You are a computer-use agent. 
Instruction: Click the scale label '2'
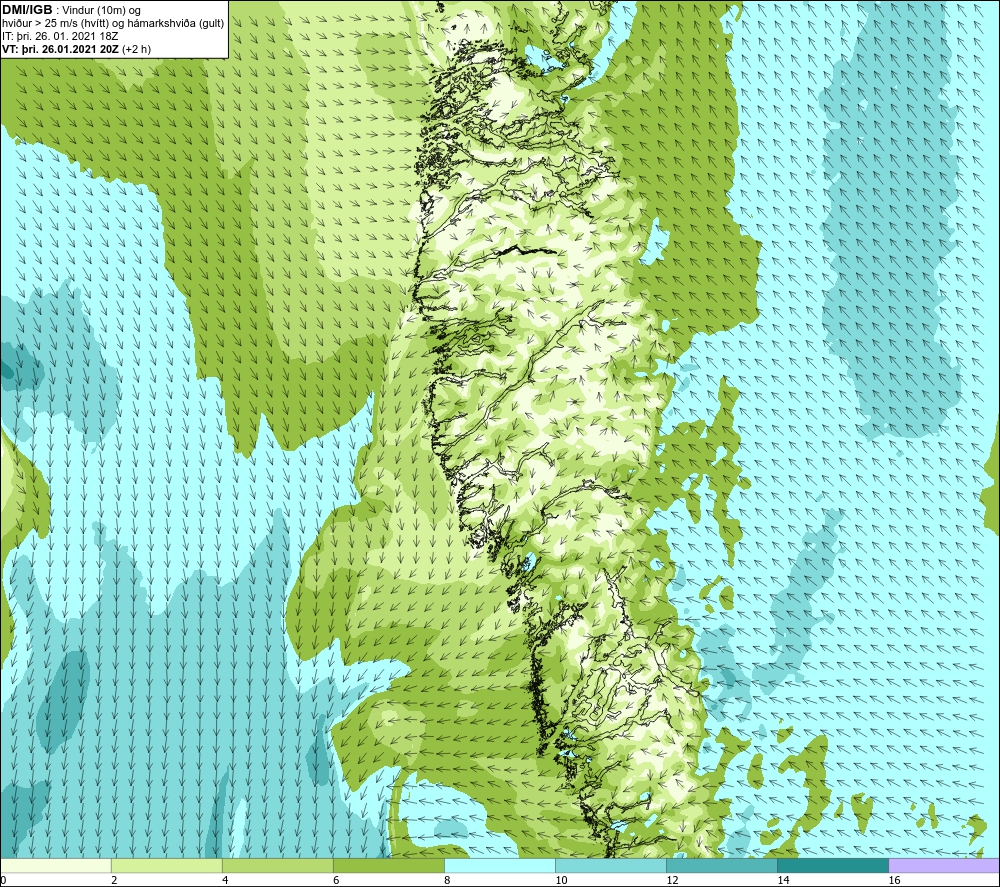[x=114, y=881]
